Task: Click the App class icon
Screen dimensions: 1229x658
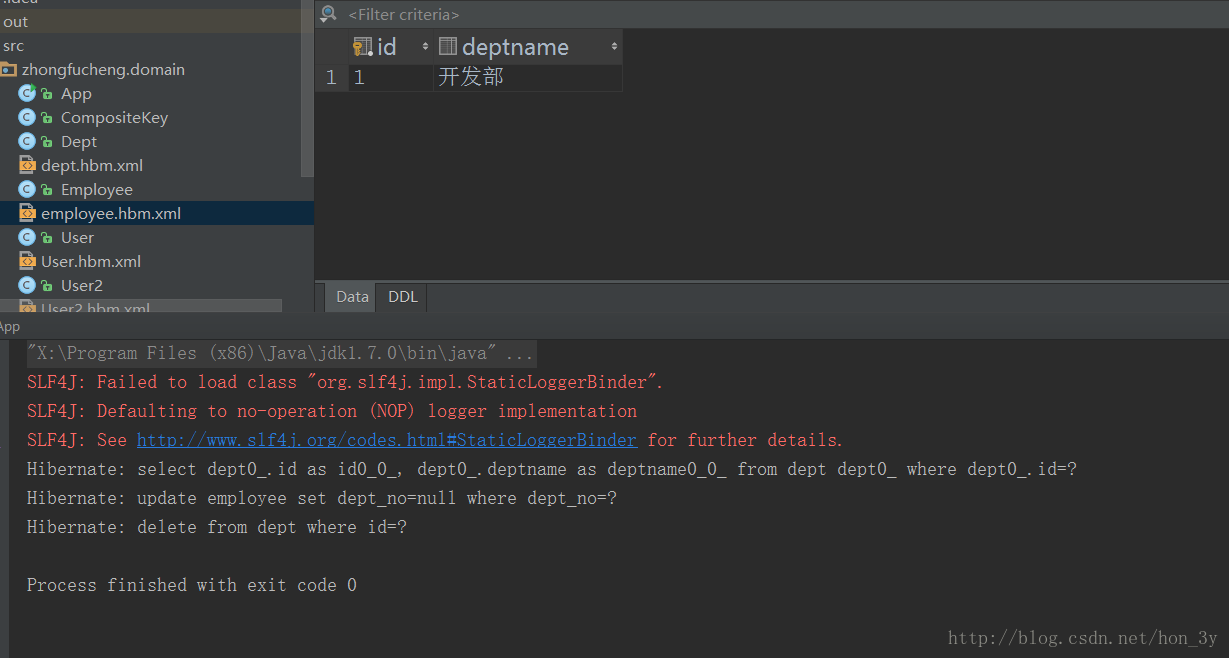Action: (x=27, y=93)
